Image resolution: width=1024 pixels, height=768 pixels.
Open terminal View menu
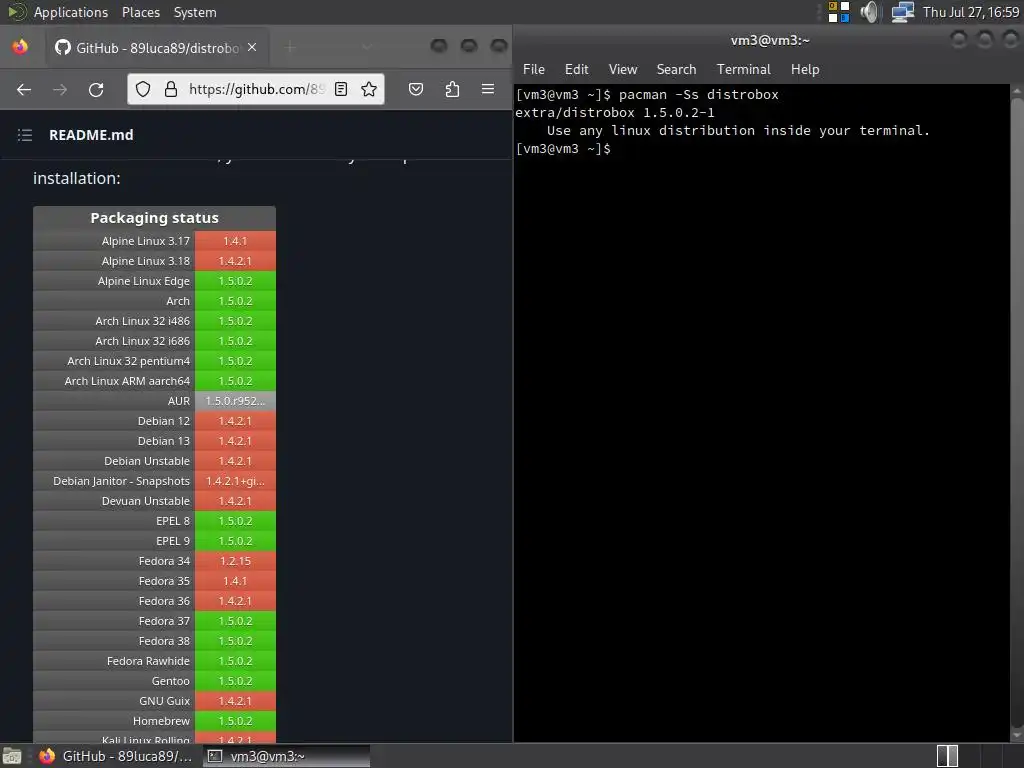(x=622, y=69)
